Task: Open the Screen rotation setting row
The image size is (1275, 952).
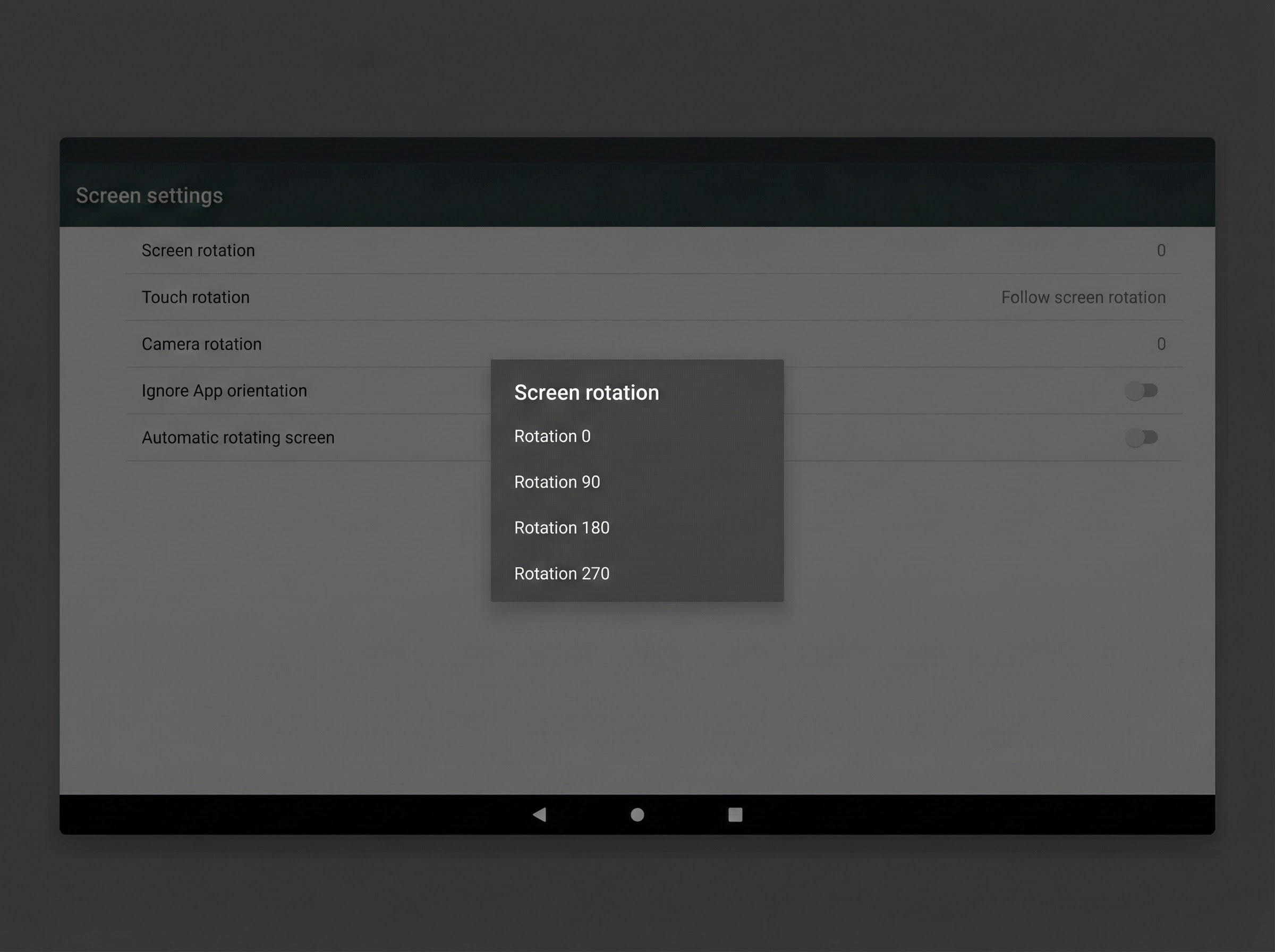Action: tap(198, 250)
